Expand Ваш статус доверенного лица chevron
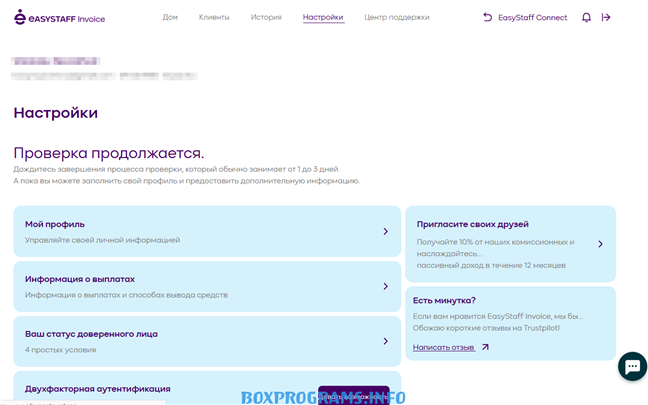This screenshot has height=405, width=648. pyautogui.click(x=385, y=341)
